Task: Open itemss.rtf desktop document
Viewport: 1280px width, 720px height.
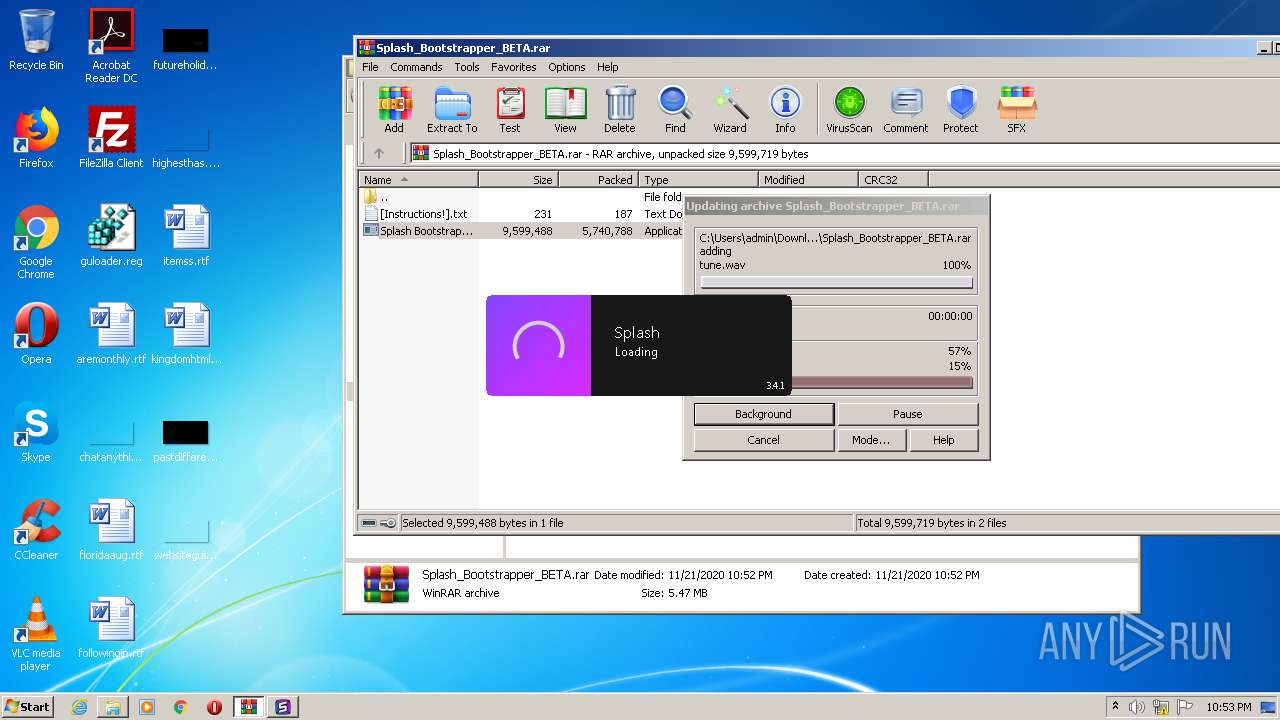Action: tap(186, 236)
